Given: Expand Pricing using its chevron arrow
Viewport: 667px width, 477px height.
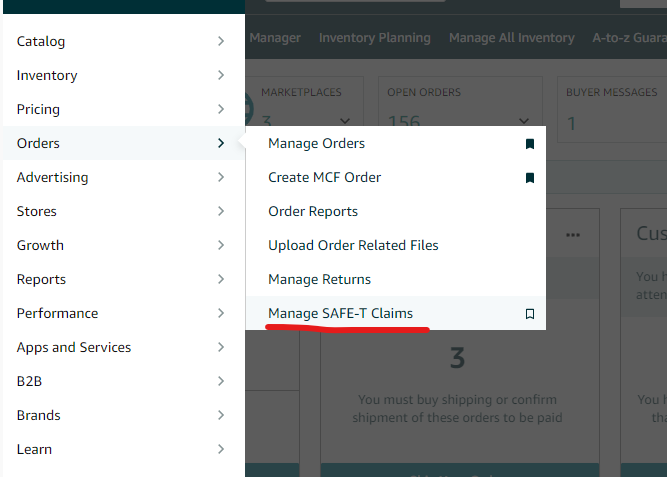Looking at the screenshot, I should pos(221,109).
